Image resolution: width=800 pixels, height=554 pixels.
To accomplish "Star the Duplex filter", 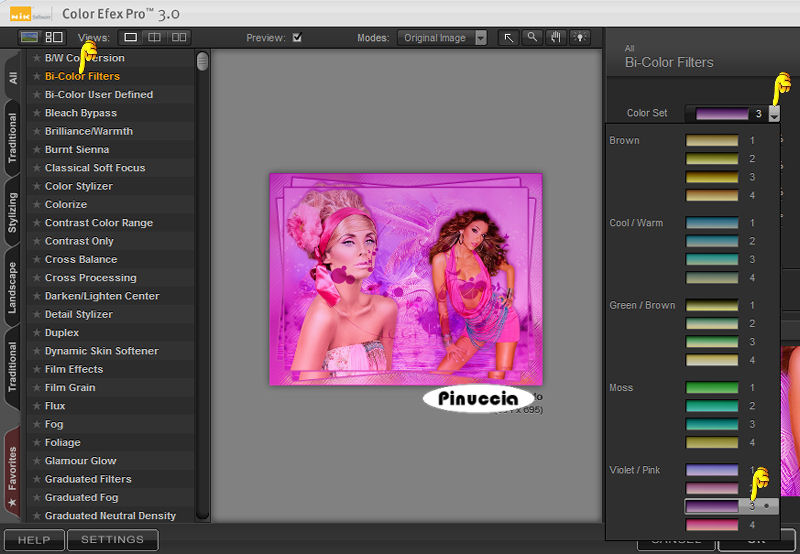I will click(36, 333).
